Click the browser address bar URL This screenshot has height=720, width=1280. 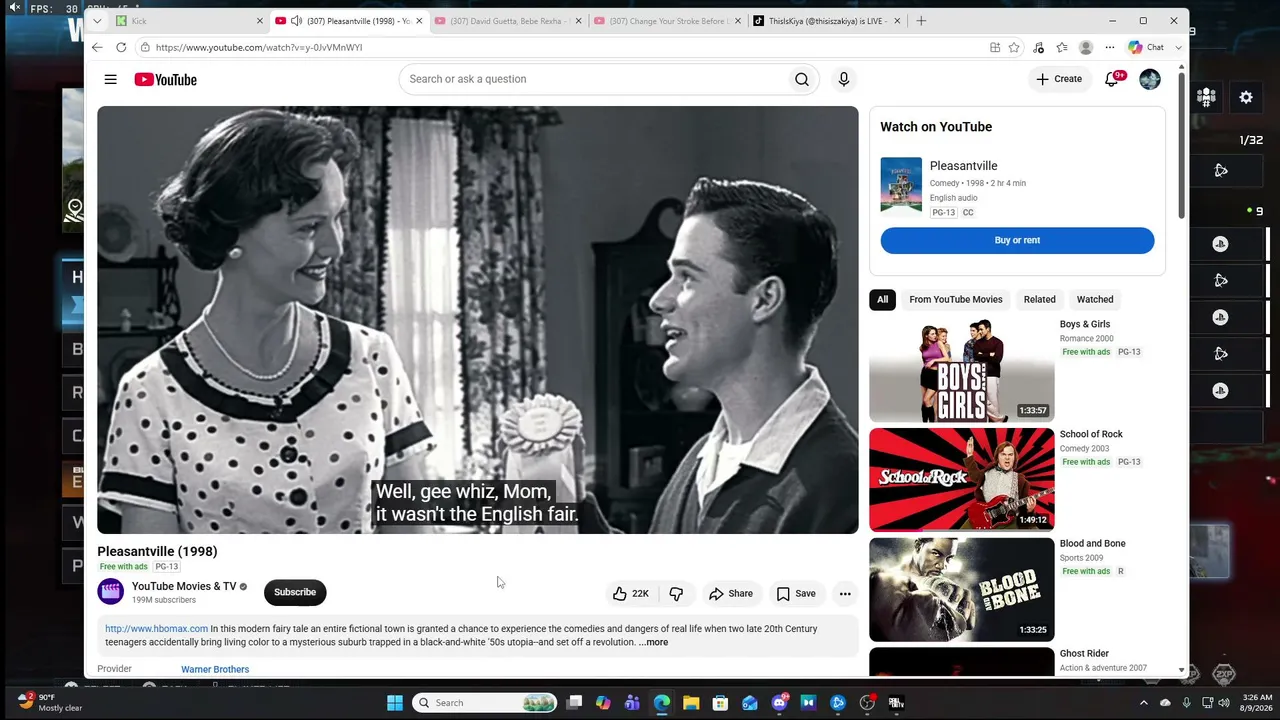[259, 47]
